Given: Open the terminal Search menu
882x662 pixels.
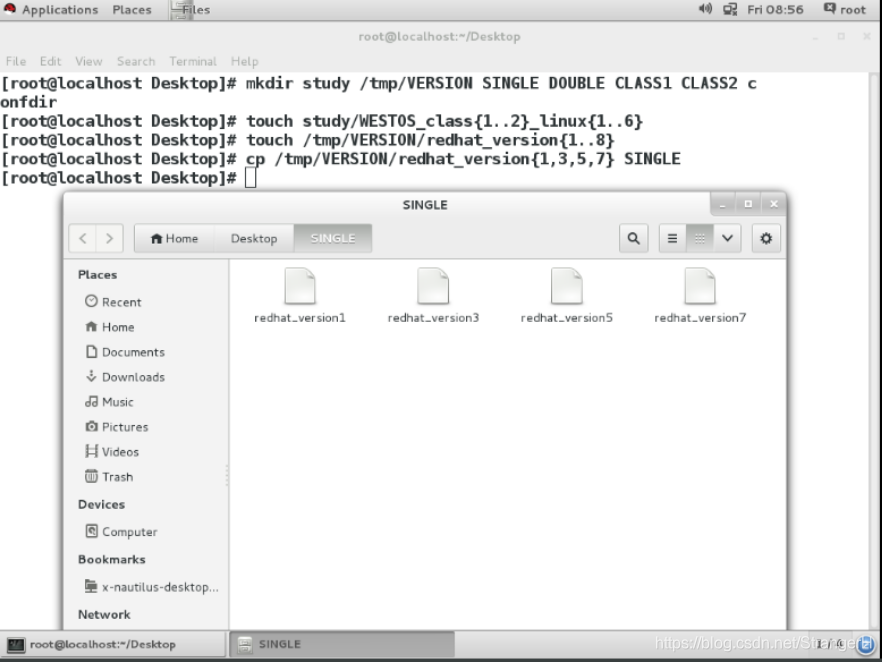Looking at the screenshot, I should 136,61.
